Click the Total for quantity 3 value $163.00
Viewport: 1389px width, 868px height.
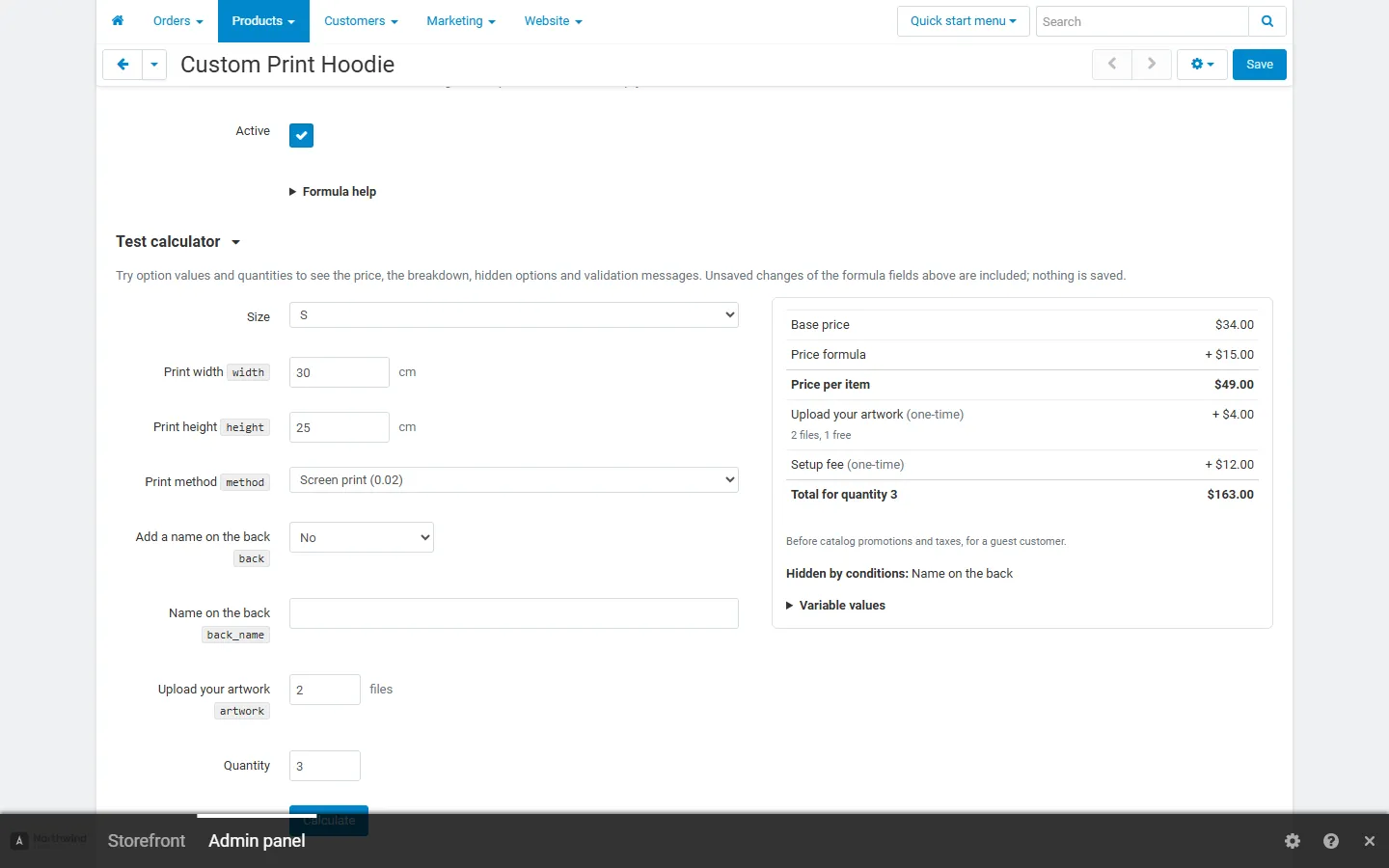point(1231,495)
